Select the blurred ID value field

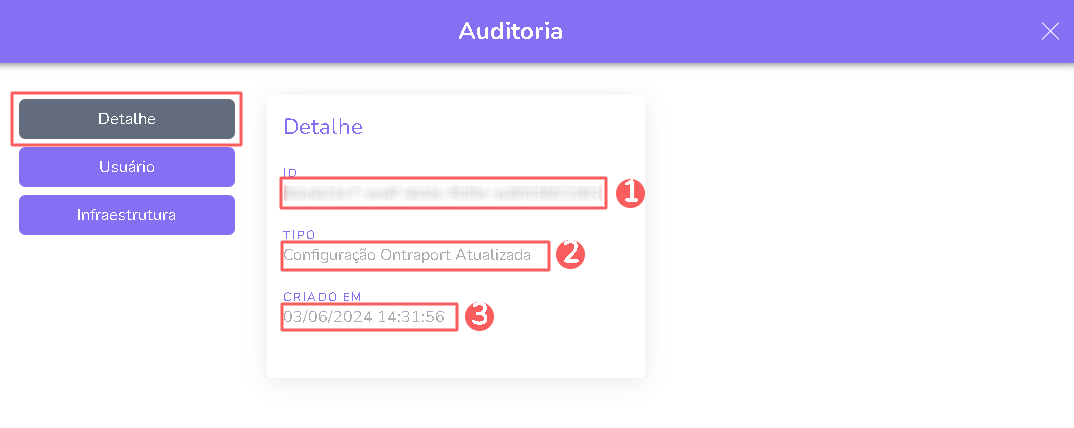443,193
